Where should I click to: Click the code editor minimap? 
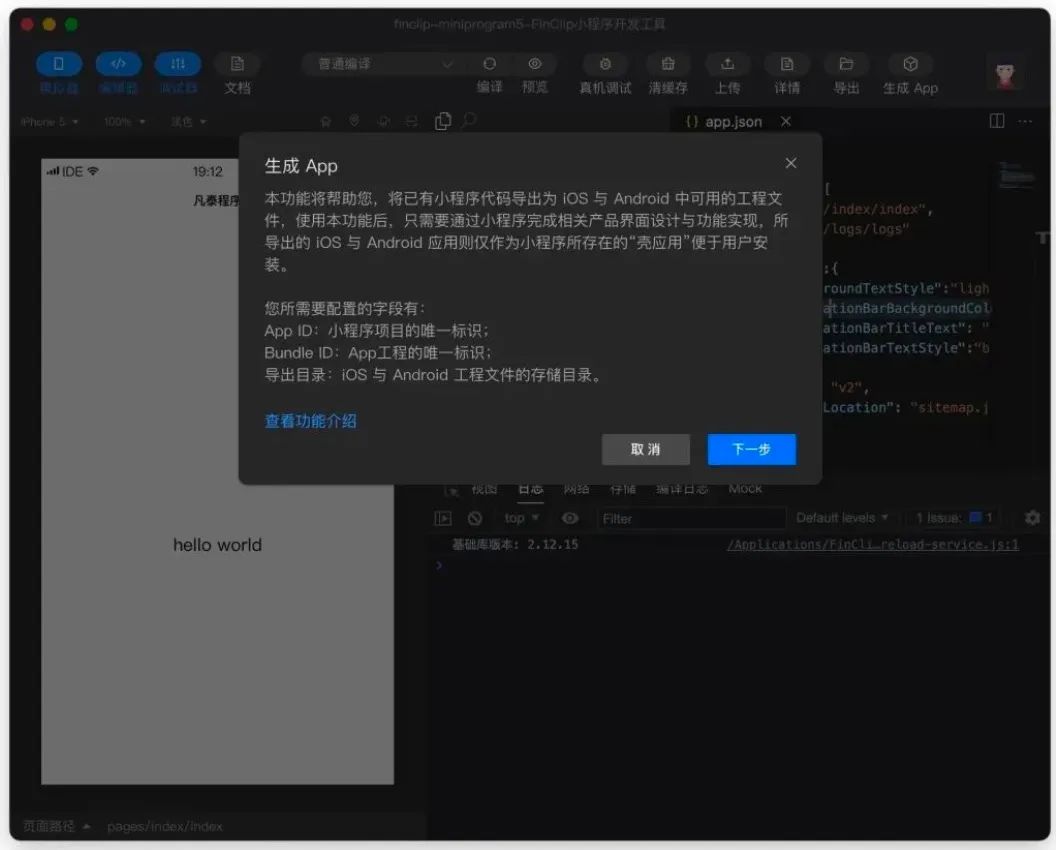[1015, 175]
